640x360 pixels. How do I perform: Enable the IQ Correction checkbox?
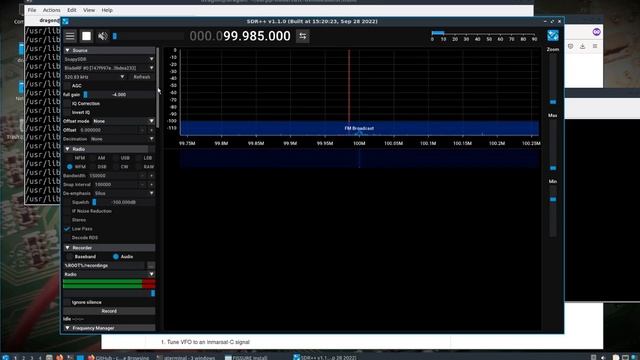pos(67,104)
